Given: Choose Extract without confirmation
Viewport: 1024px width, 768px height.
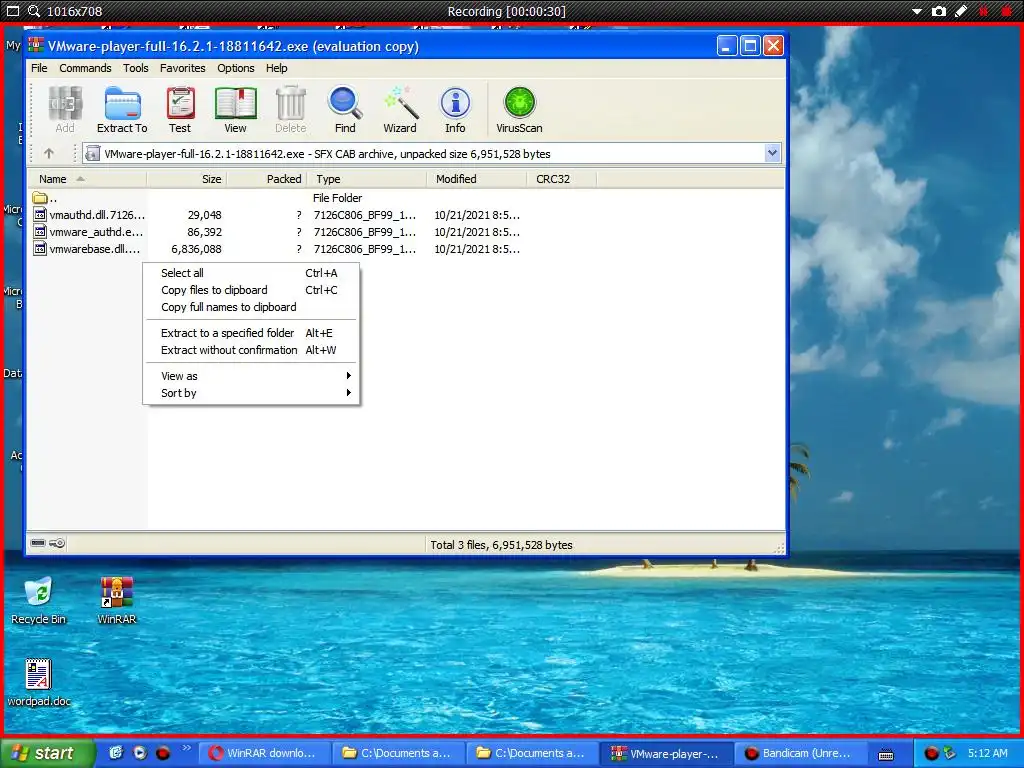Looking at the screenshot, I should click(x=251, y=349).
